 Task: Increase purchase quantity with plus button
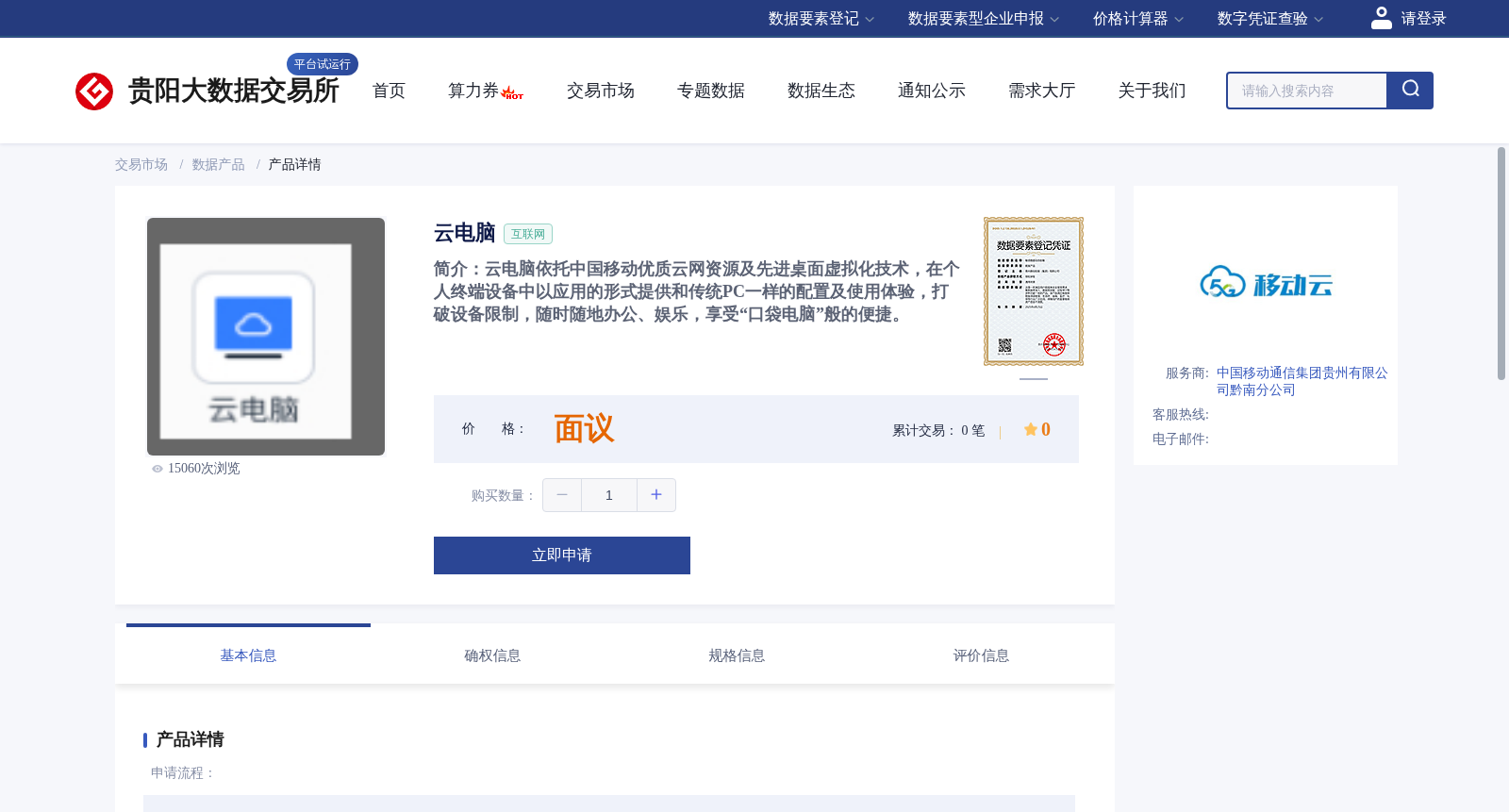[x=656, y=495]
